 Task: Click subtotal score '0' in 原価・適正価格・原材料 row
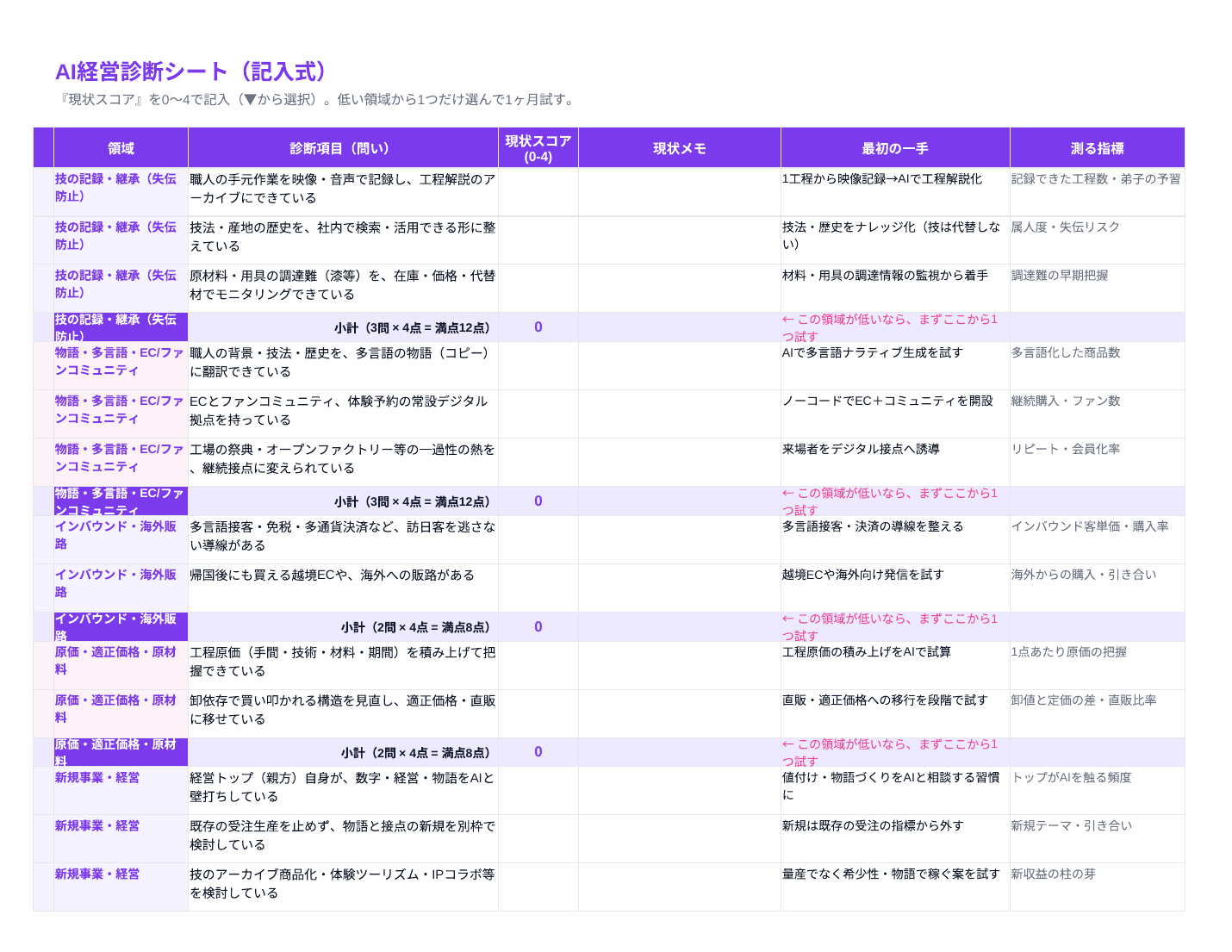(x=538, y=752)
